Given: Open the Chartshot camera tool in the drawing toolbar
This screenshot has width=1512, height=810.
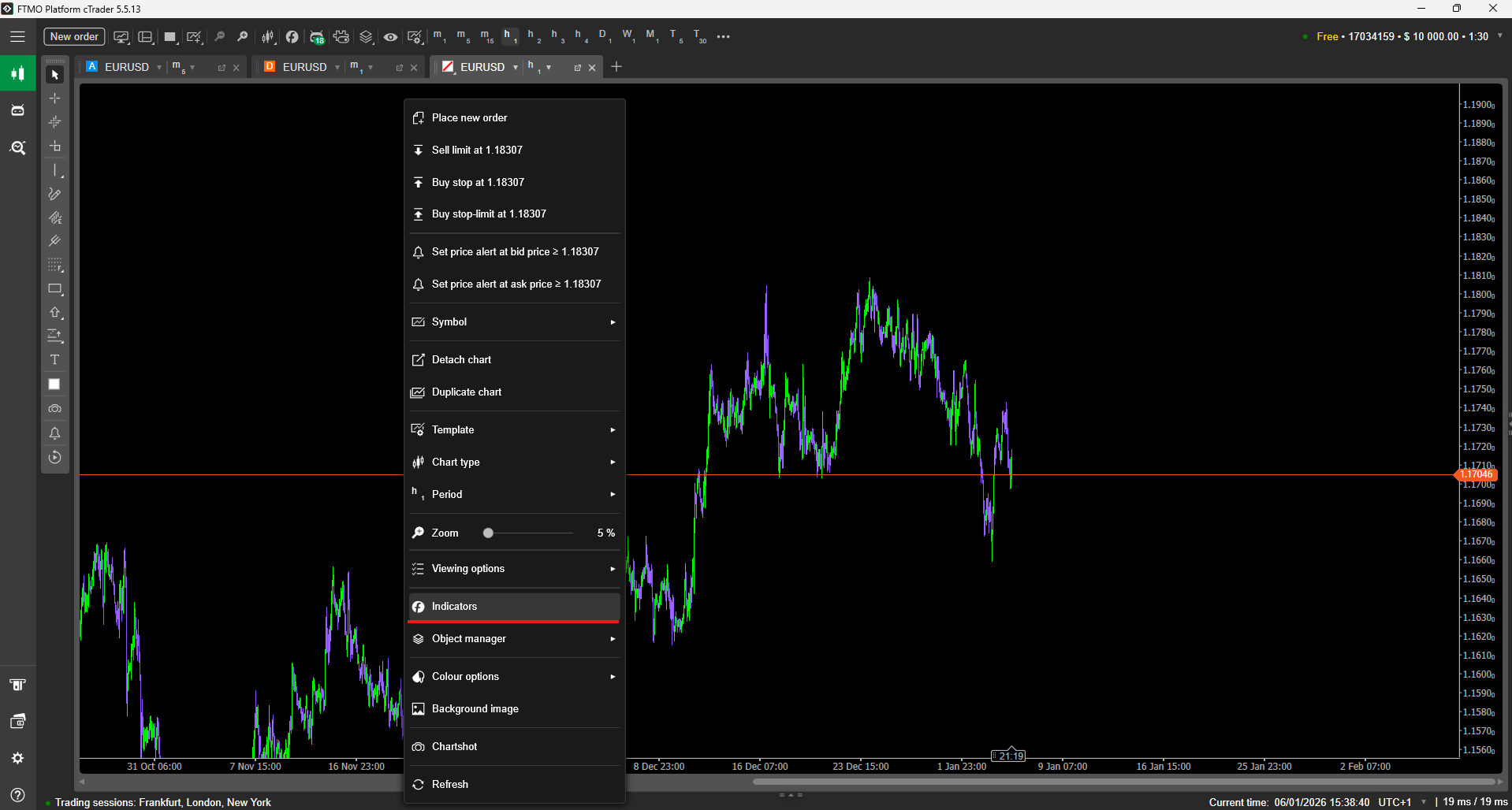Looking at the screenshot, I should [x=54, y=409].
